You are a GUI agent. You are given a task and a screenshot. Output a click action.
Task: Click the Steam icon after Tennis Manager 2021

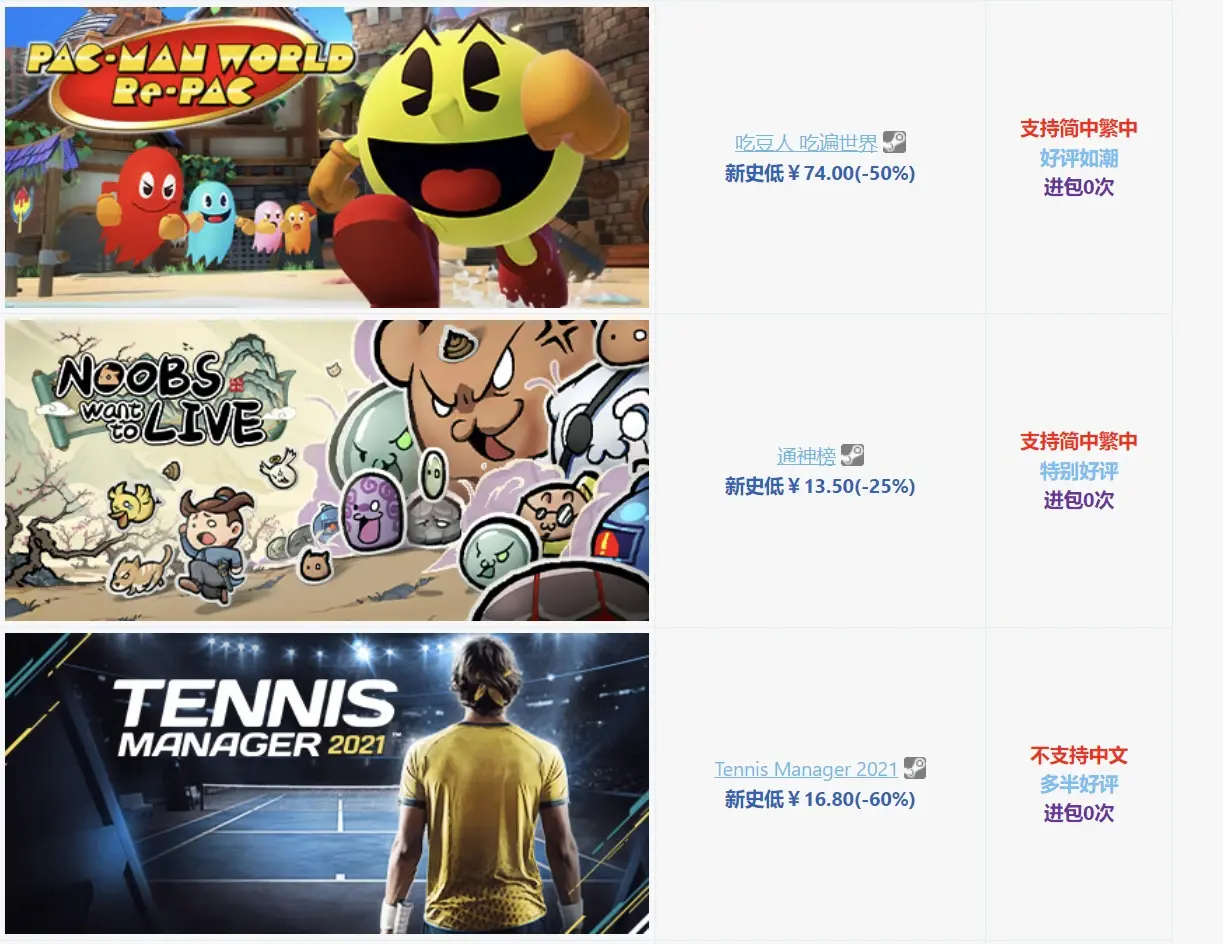(x=915, y=769)
